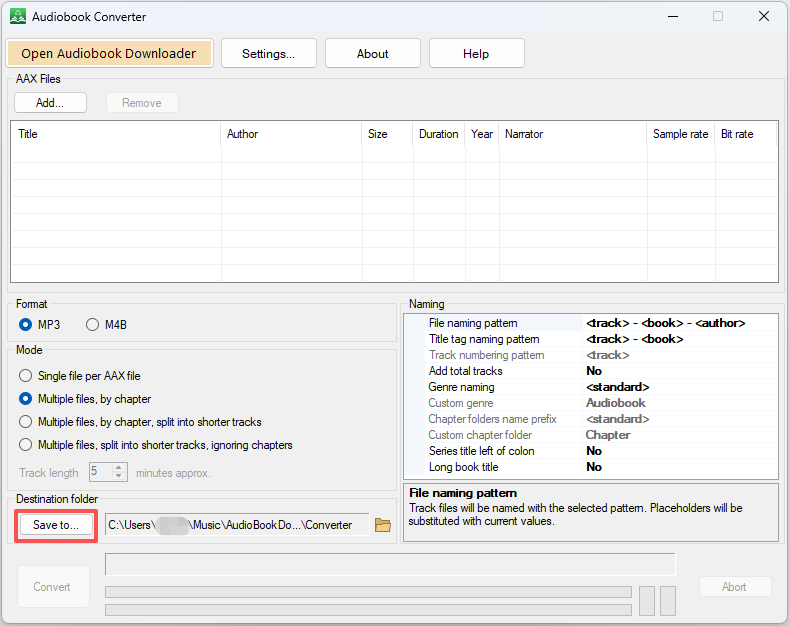Sort file list by Author column header

(x=290, y=134)
